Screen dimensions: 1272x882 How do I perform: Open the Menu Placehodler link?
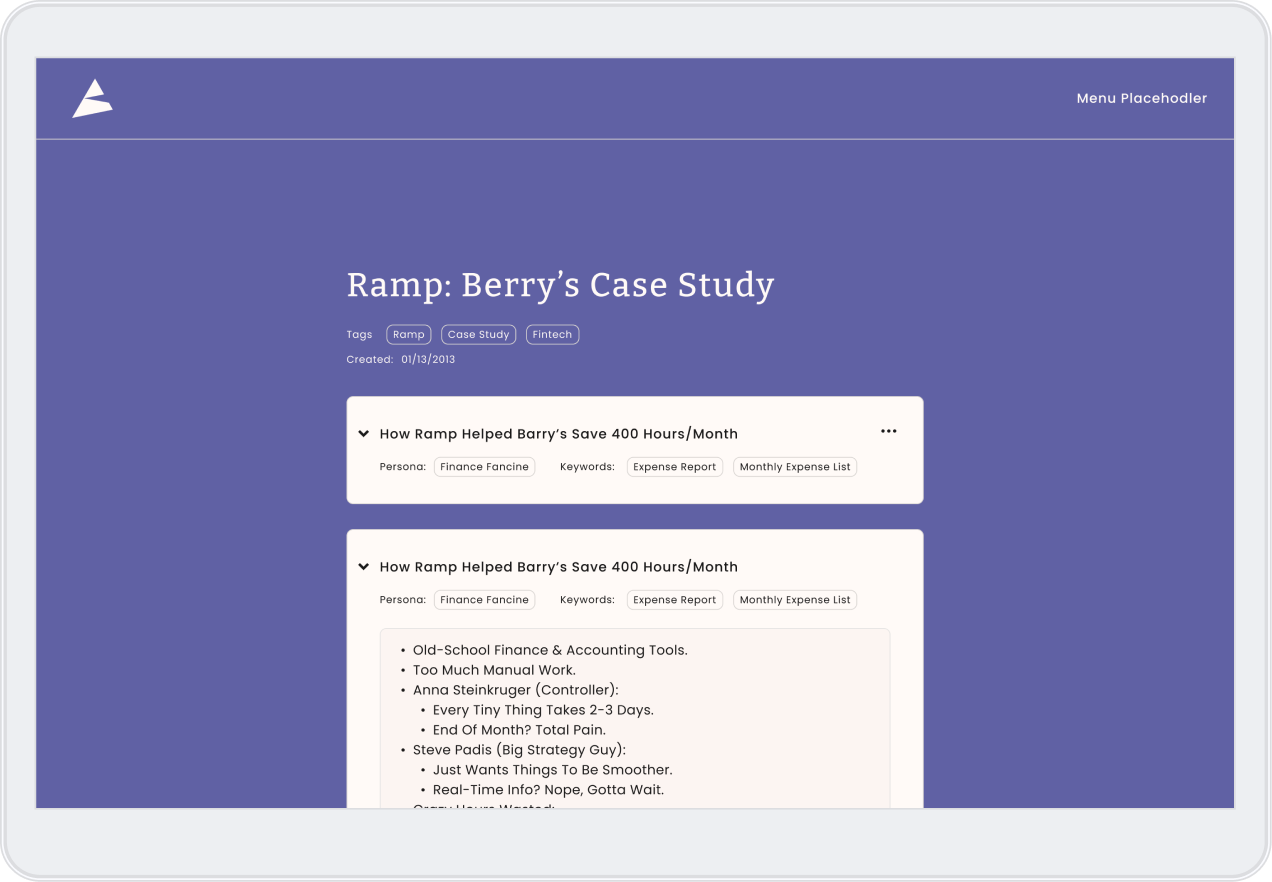pos(1142,98)
